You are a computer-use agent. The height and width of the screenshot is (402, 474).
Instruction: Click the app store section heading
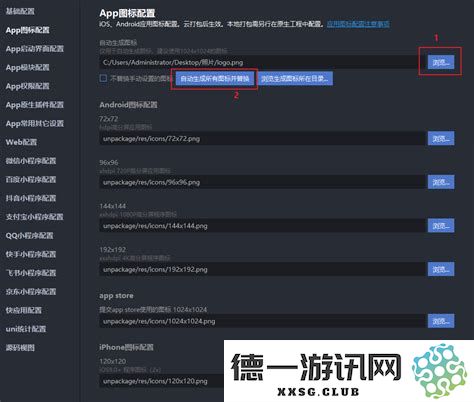click(116, 296)
